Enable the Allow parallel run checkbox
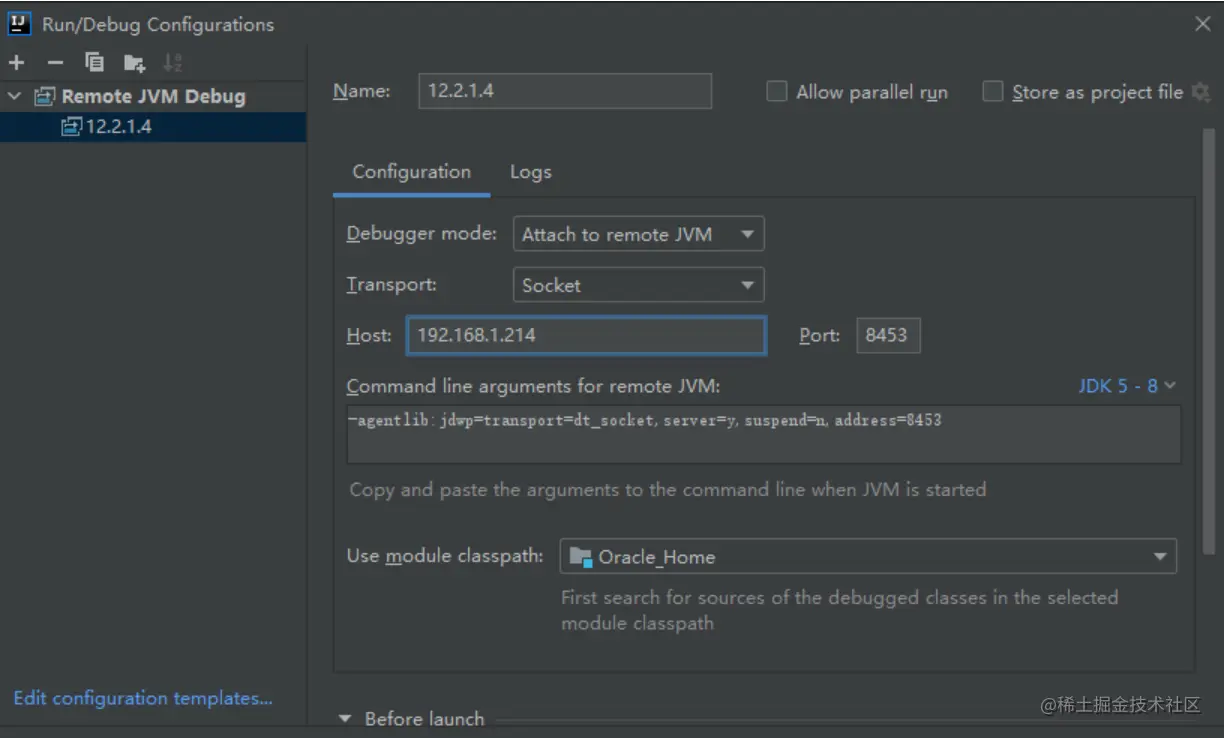 777,92
